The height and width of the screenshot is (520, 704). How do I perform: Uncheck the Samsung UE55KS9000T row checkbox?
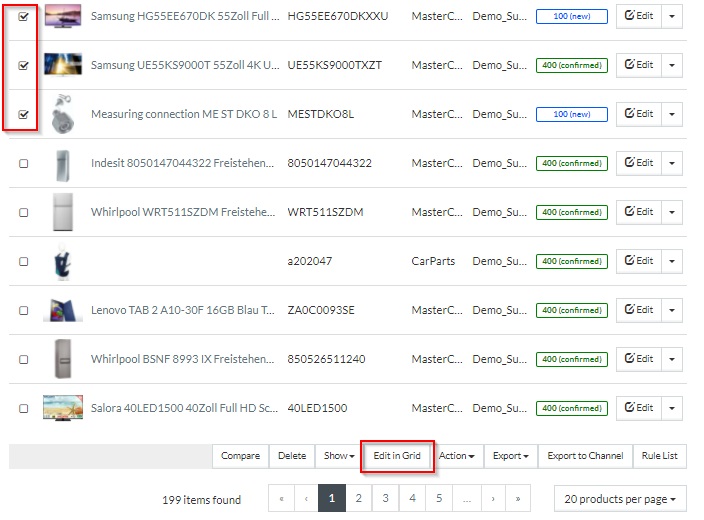(23, 66)
